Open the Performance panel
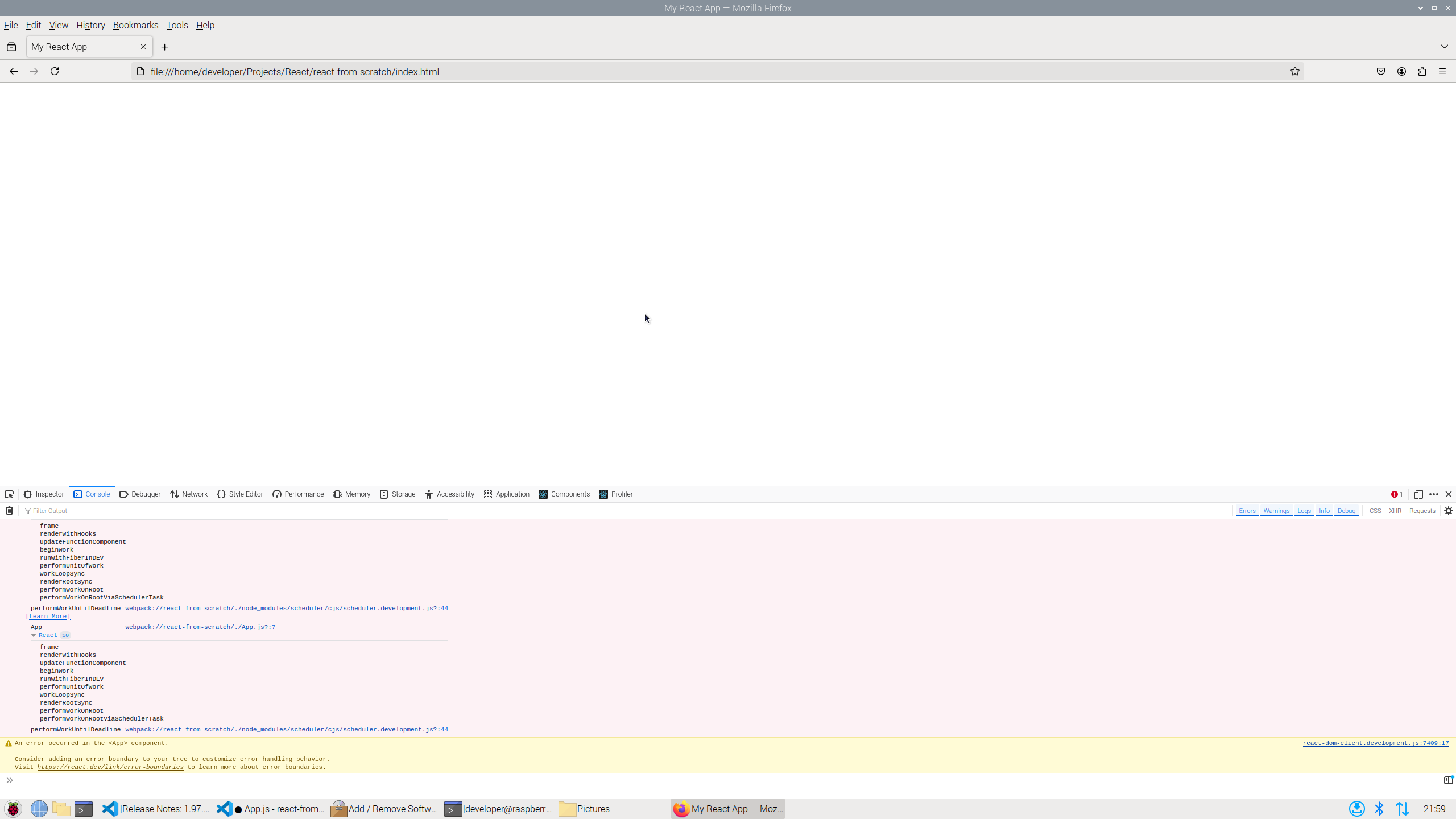 (298, 494)
